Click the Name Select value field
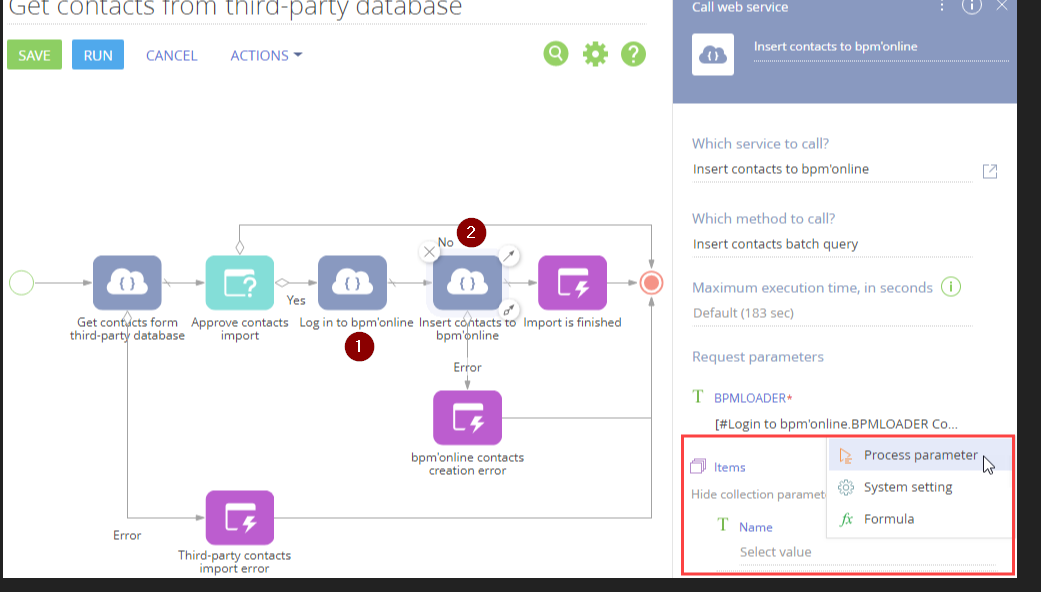Image resolution: width=1041 pixels, height=592 pixels. click(867, 552)
